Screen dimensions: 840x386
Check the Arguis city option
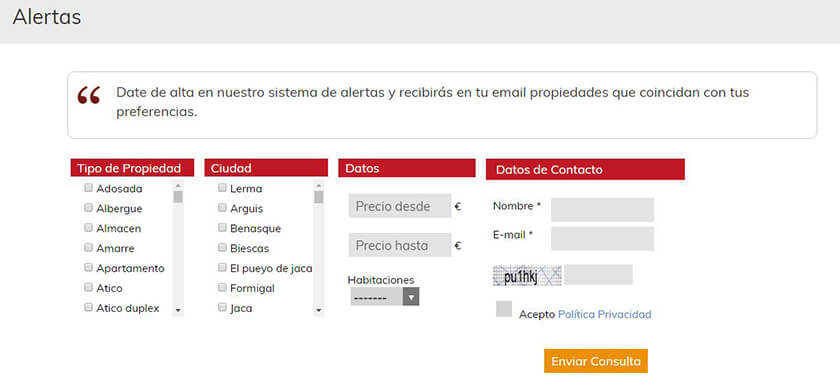222,208
